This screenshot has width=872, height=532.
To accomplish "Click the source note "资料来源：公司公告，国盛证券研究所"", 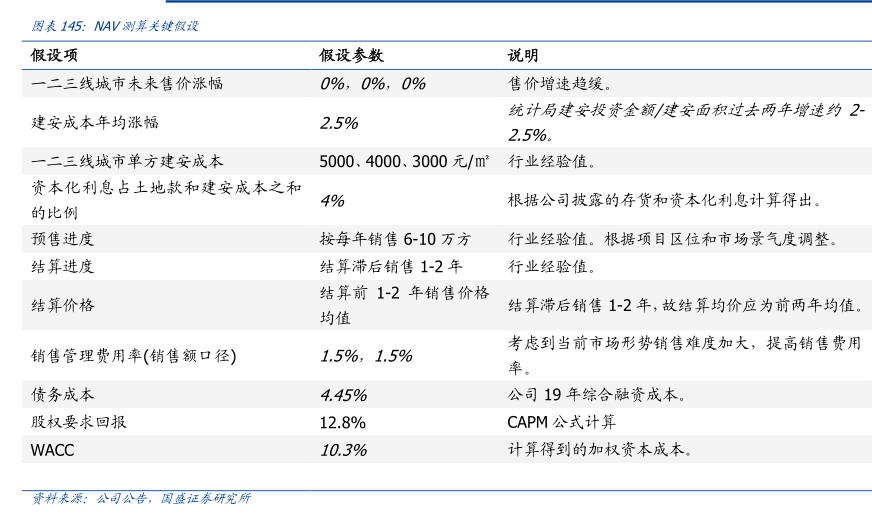I will coord(141,499).
